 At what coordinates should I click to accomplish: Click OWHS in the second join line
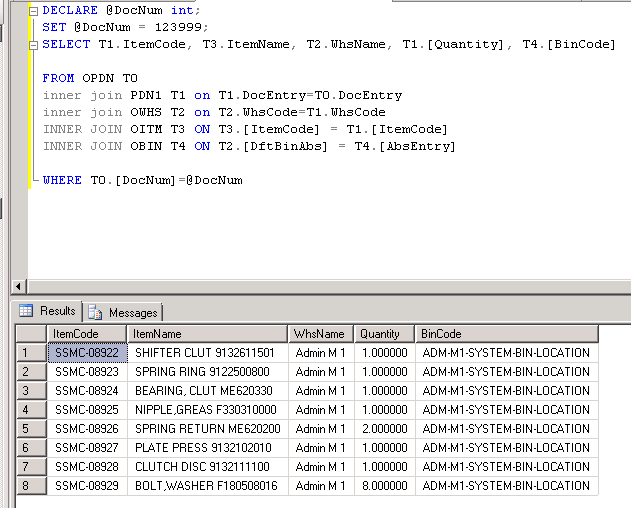point(146,112)
